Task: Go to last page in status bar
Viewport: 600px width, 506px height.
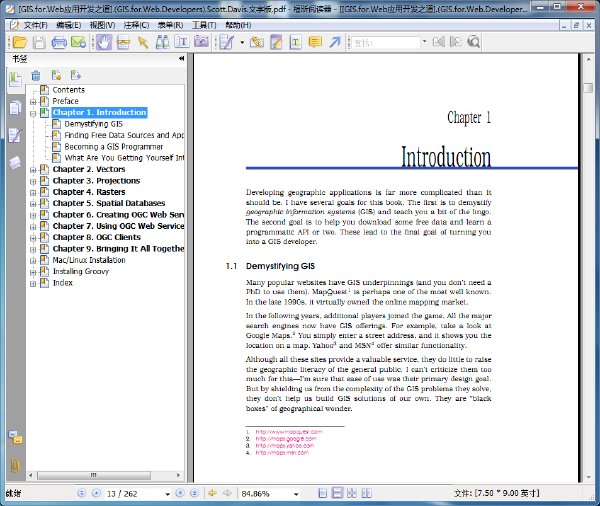Action: [194, 493]
